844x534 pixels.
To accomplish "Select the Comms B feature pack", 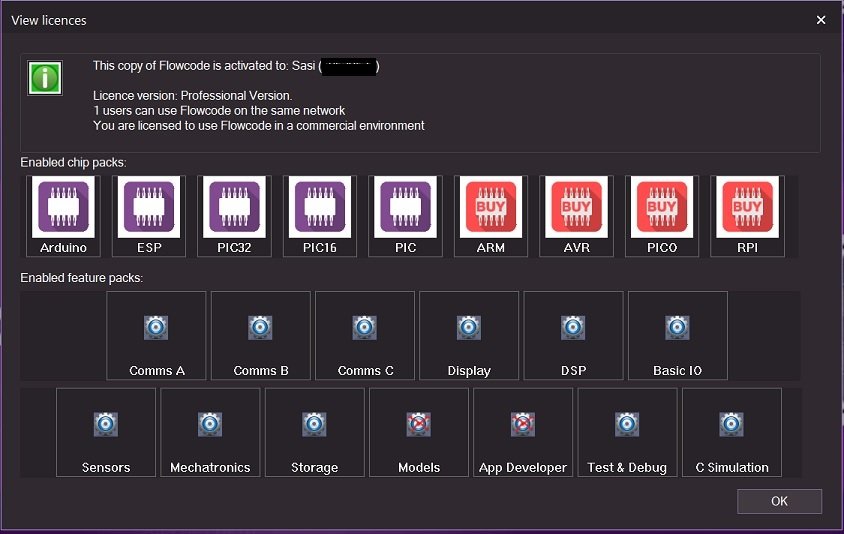I will click(x=261, y=328).
